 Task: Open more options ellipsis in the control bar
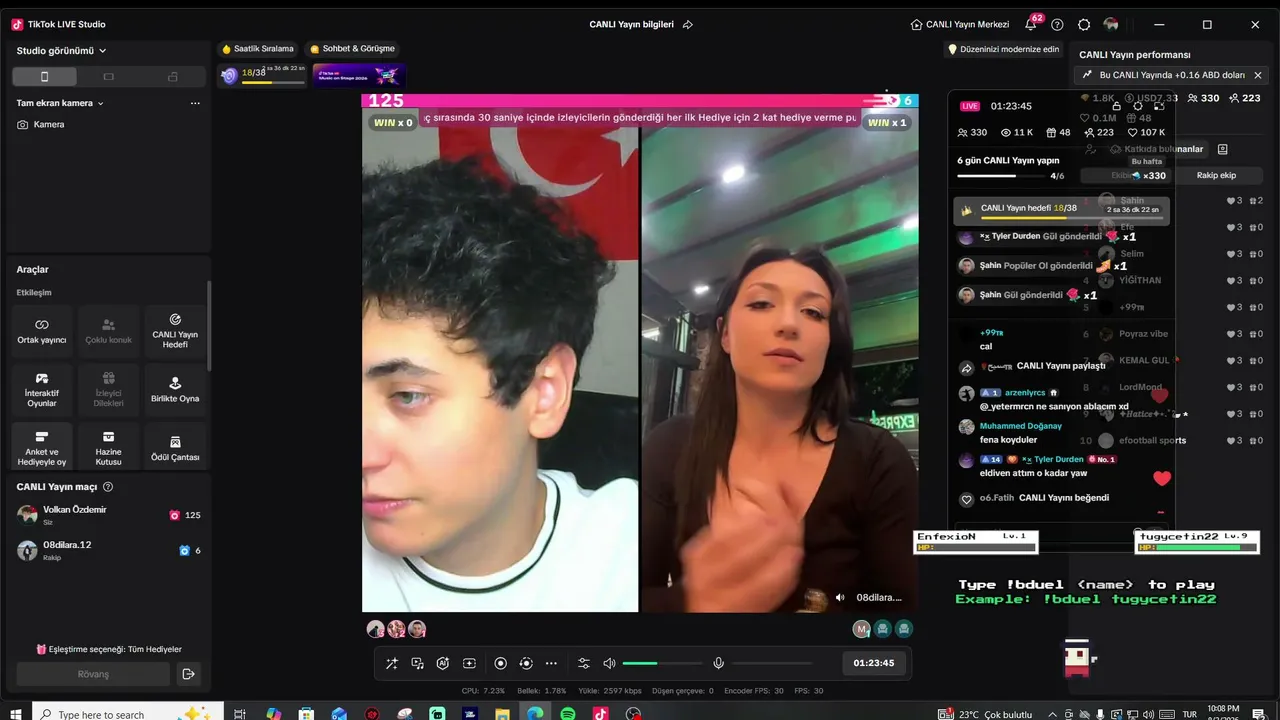click(552, 663)
